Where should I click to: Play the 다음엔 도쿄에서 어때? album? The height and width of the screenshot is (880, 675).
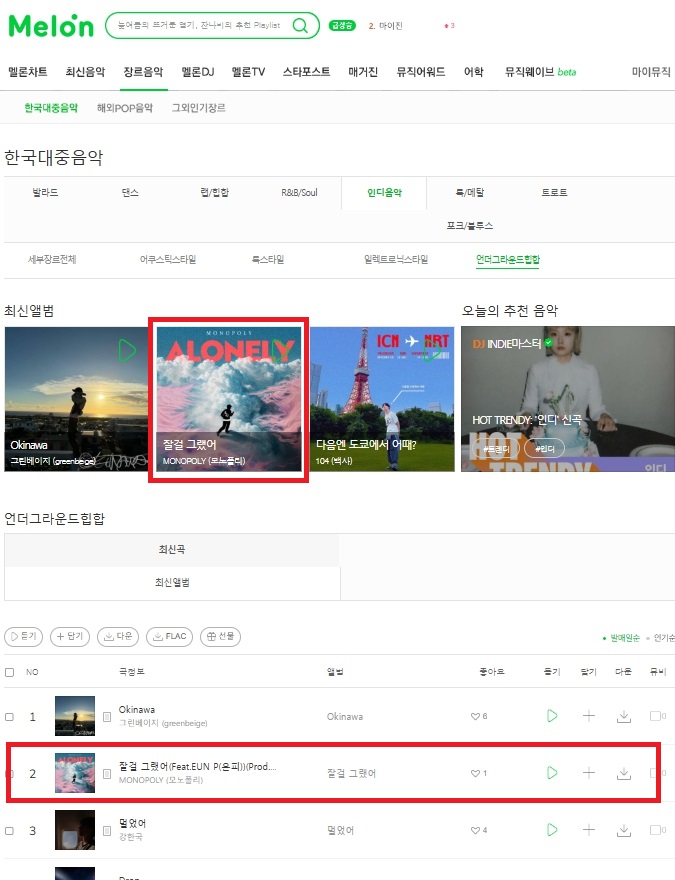[x=431, y=350]
